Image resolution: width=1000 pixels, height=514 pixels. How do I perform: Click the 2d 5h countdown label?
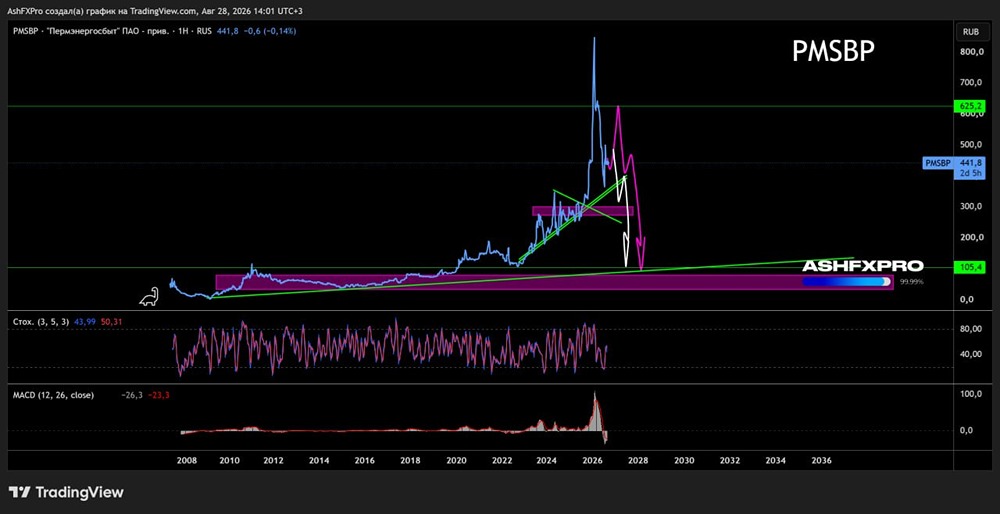tap(969, 174)
